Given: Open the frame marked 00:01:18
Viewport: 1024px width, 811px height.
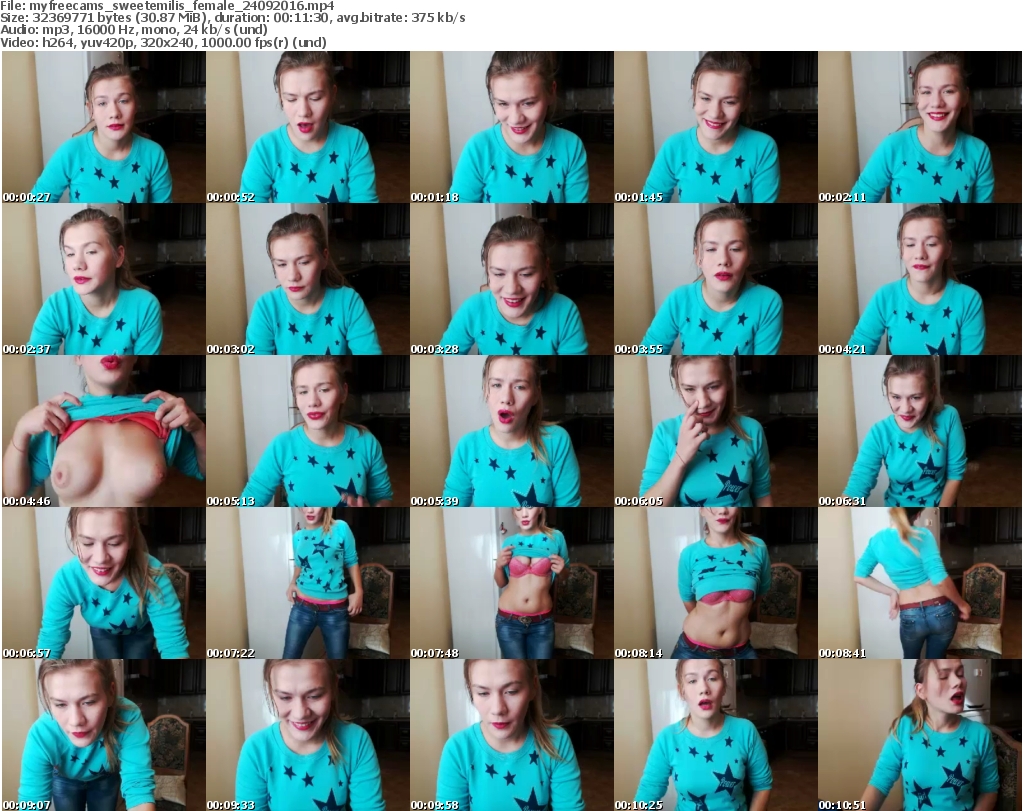Looking at the screenshot, I should [x=512, y=127].
